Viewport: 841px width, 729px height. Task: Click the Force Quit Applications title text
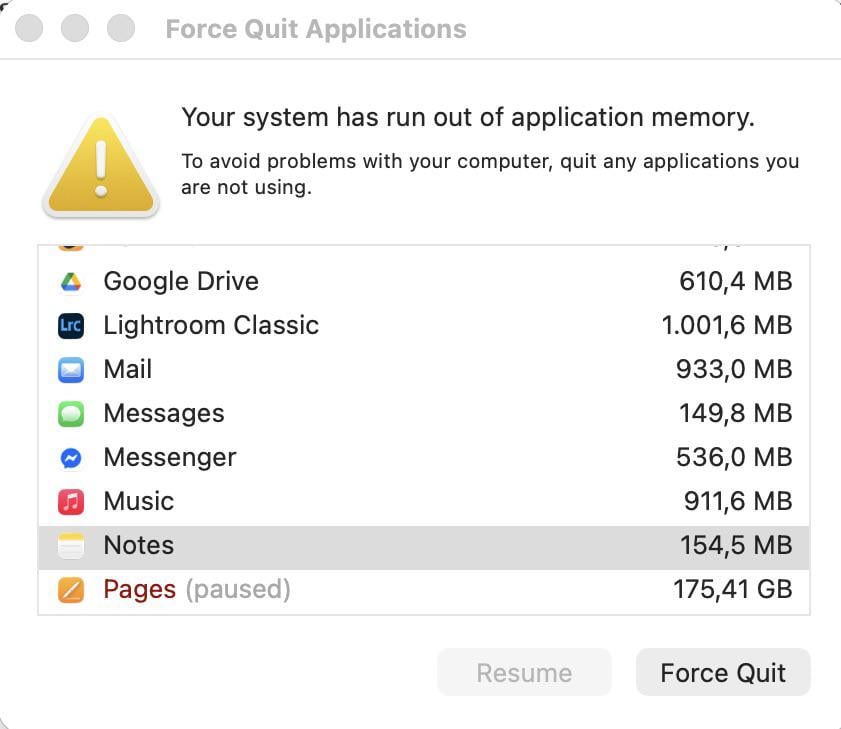click(316, 29)
